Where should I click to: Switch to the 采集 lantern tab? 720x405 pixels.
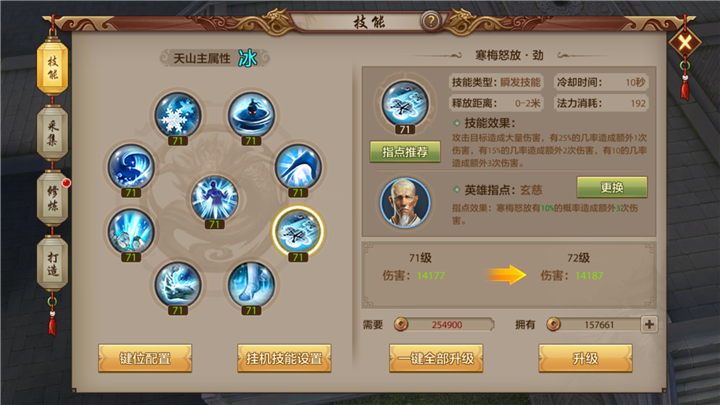click(x=52, y=133)
